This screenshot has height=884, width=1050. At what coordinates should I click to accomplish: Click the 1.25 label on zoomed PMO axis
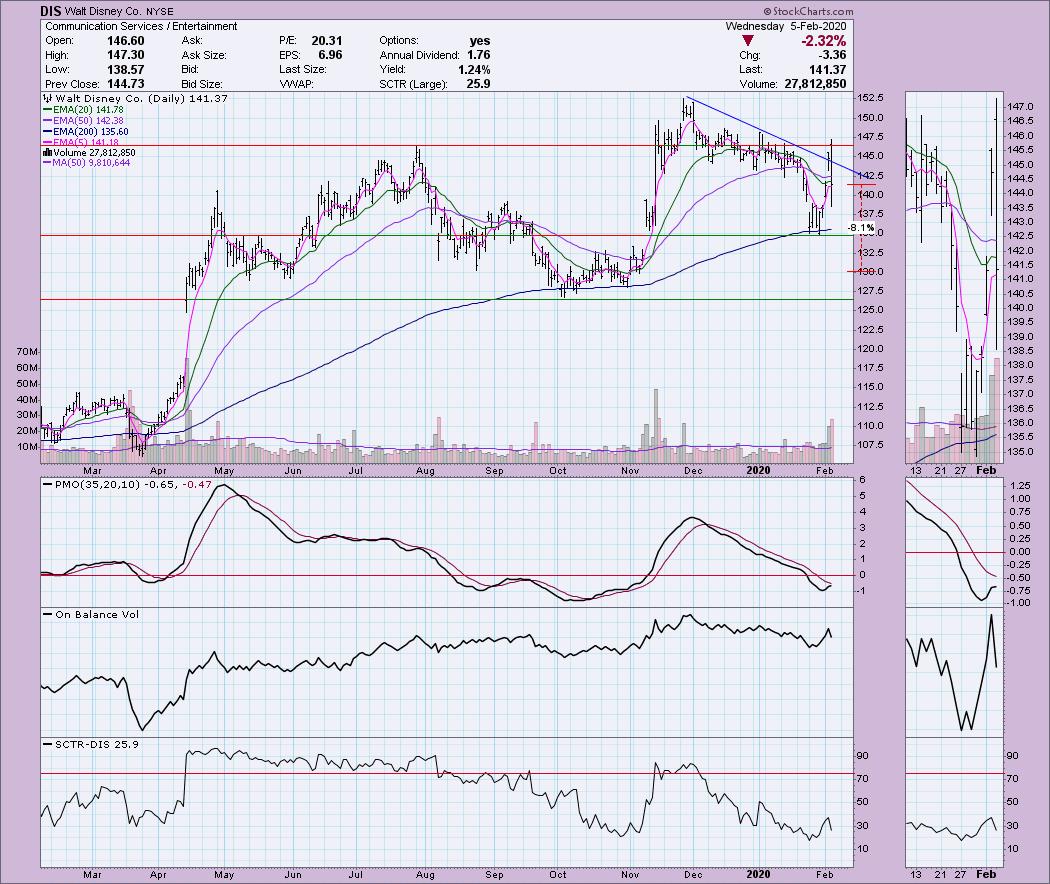click(1021, 486)
